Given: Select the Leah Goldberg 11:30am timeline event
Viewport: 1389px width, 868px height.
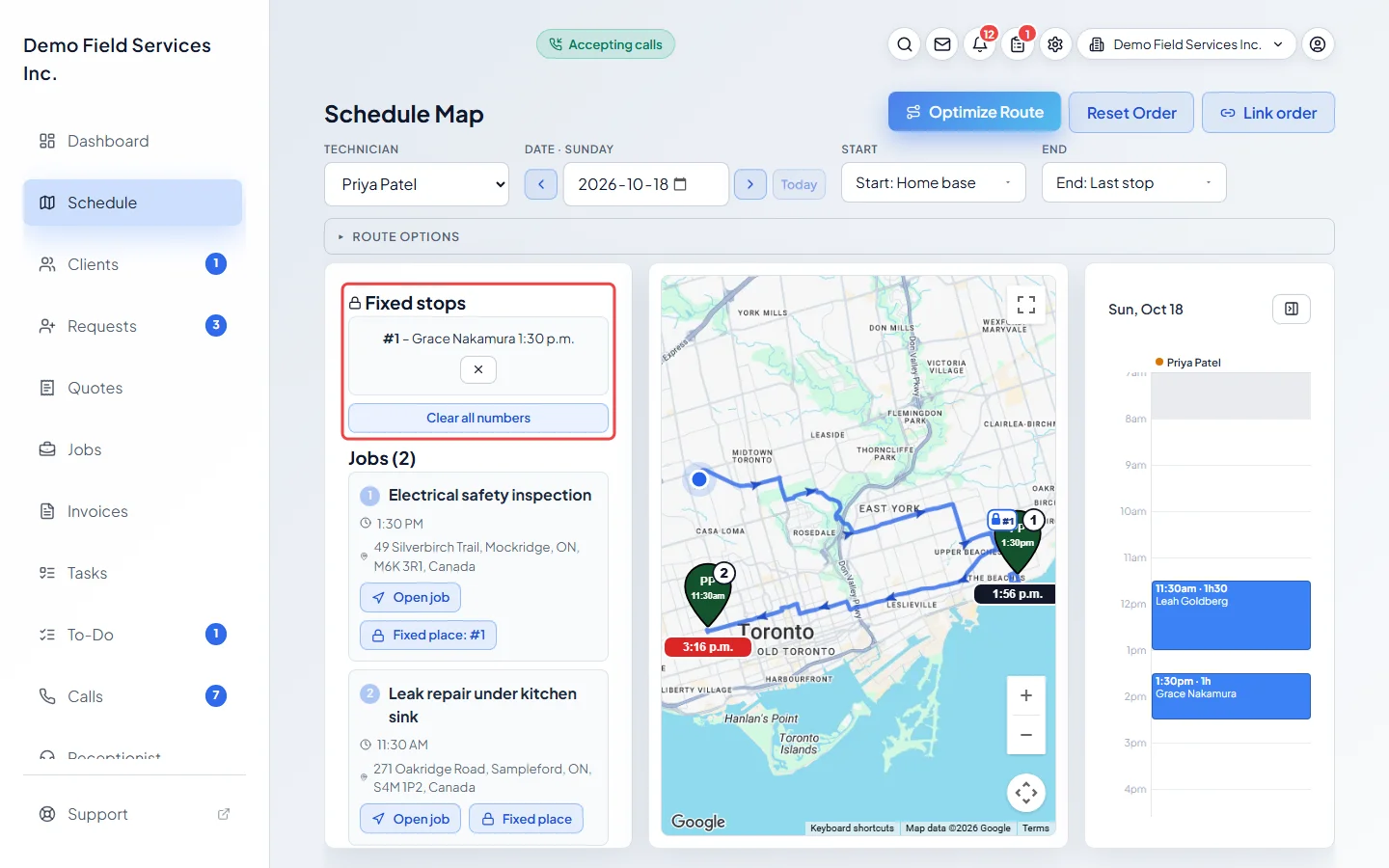Looking at the screenshot, I should pos(1231,615).
